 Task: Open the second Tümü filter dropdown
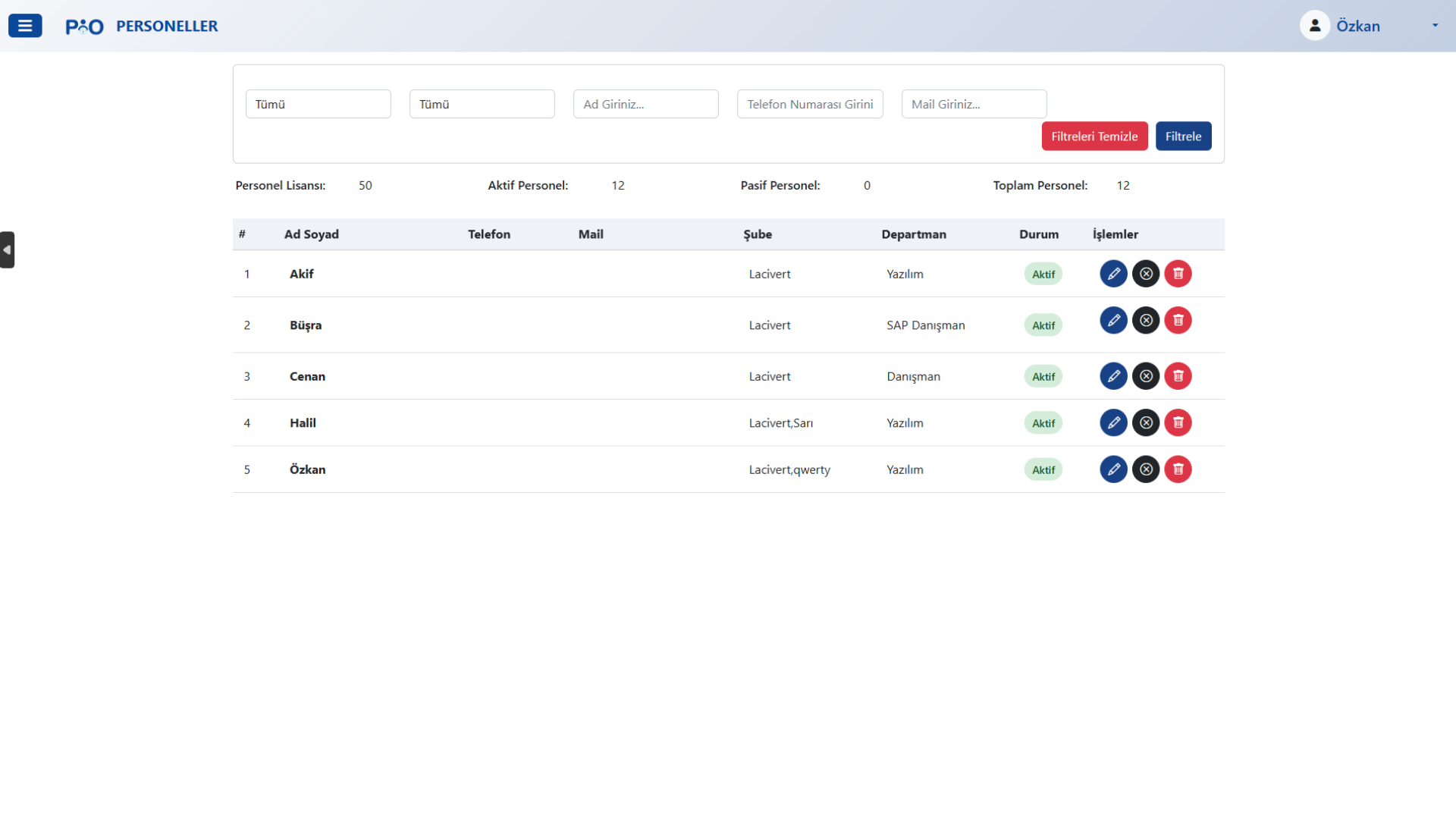click(x=482, y=104)
